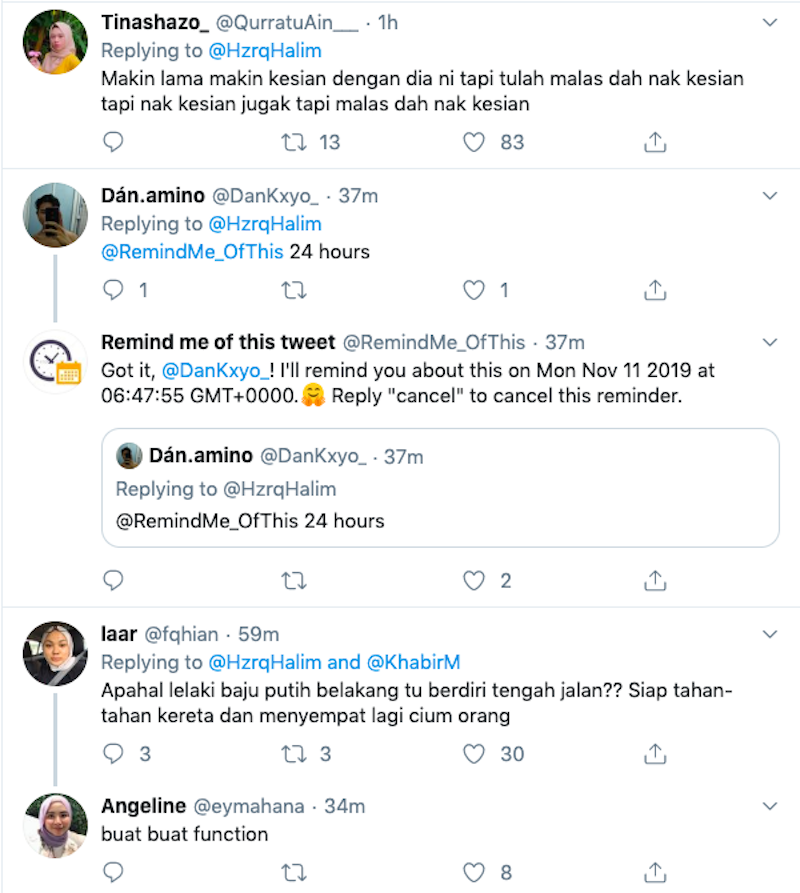Expand options menu on laar's tweet
Image resolution: width=800 pixels, height=893 pixels.
click(x=770, y=634)
